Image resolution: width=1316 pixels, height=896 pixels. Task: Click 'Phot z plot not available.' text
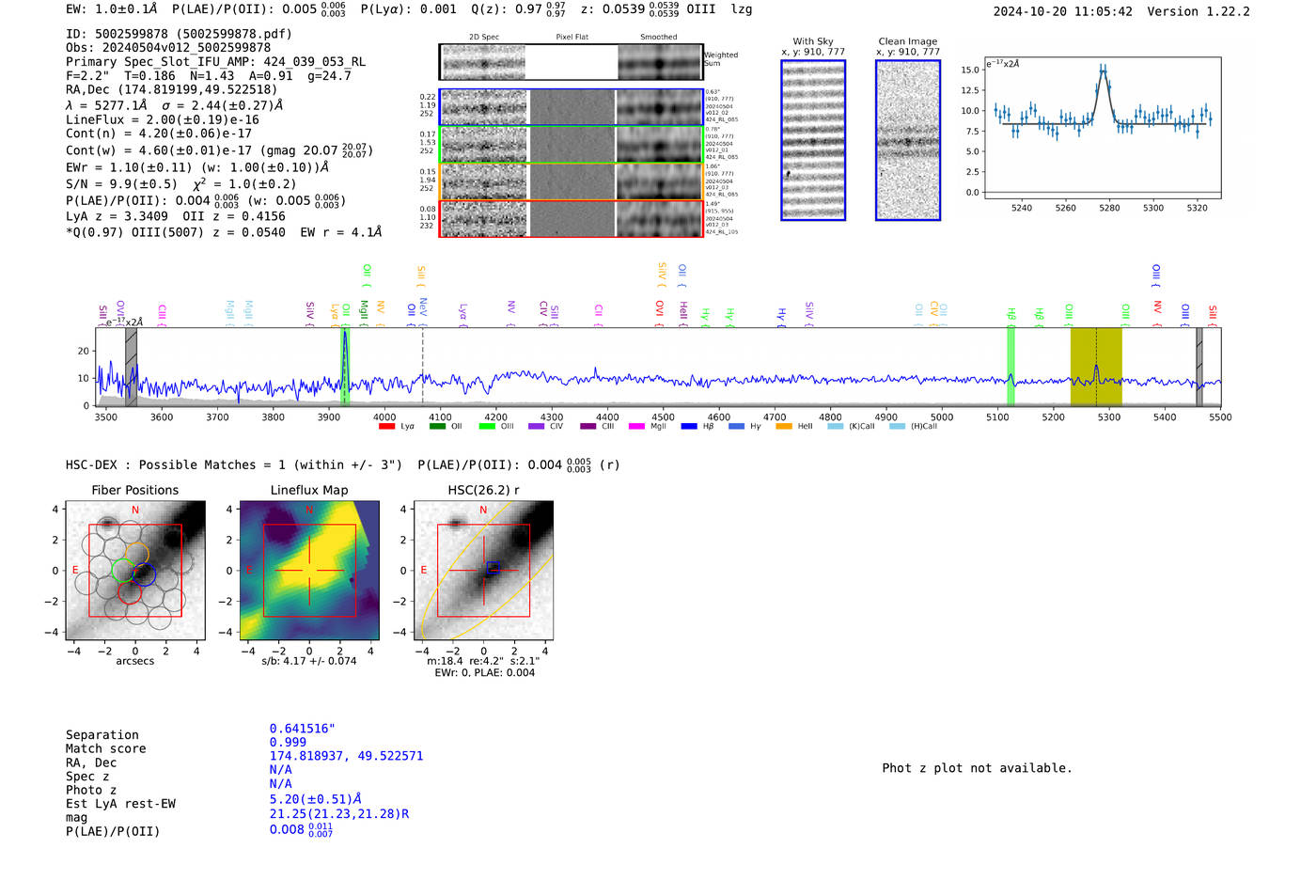(x=977, y=768)
